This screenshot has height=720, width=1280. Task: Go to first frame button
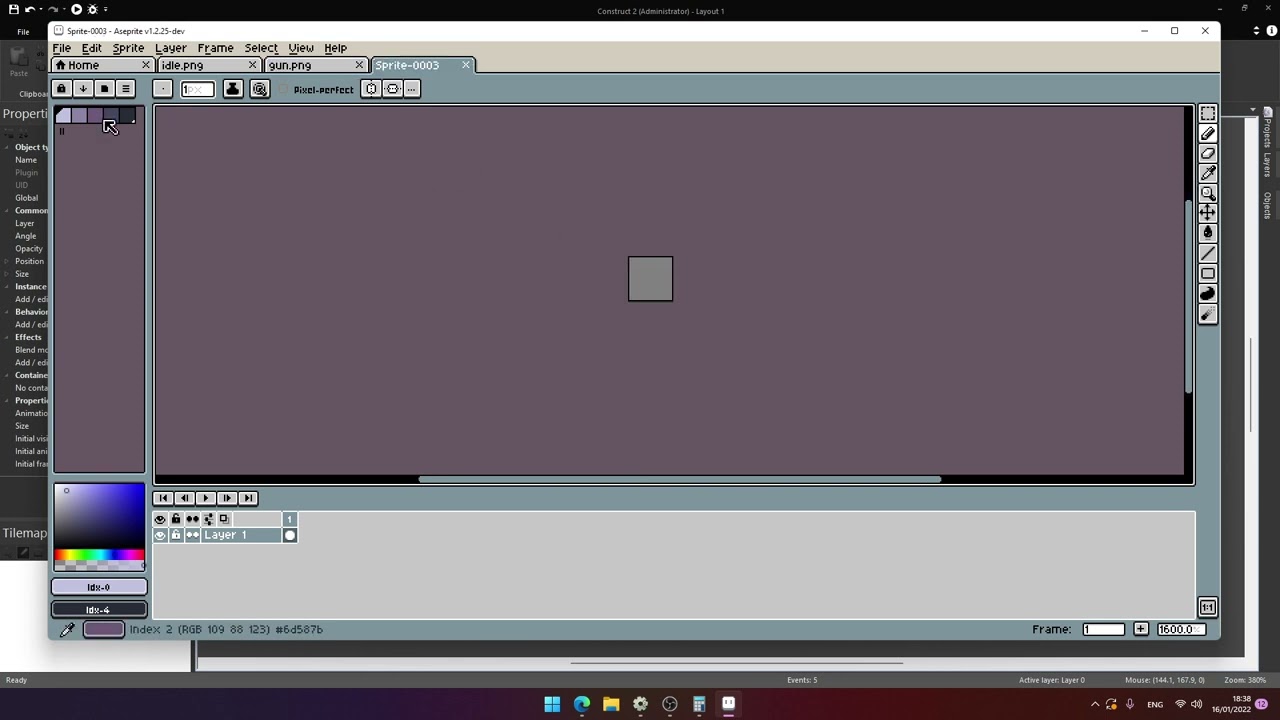click(163, 498)
